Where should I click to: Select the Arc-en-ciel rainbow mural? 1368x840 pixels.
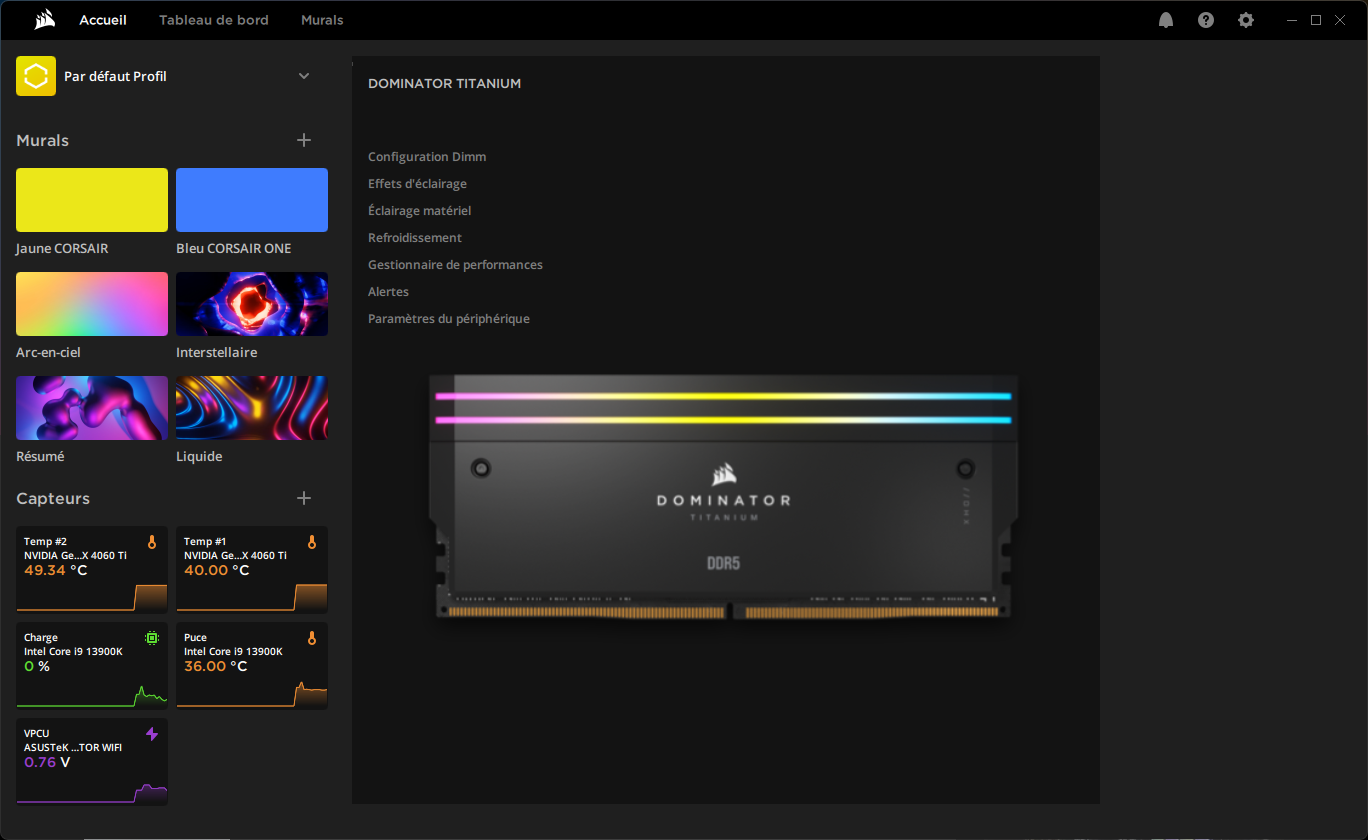[x=92, y=304]
